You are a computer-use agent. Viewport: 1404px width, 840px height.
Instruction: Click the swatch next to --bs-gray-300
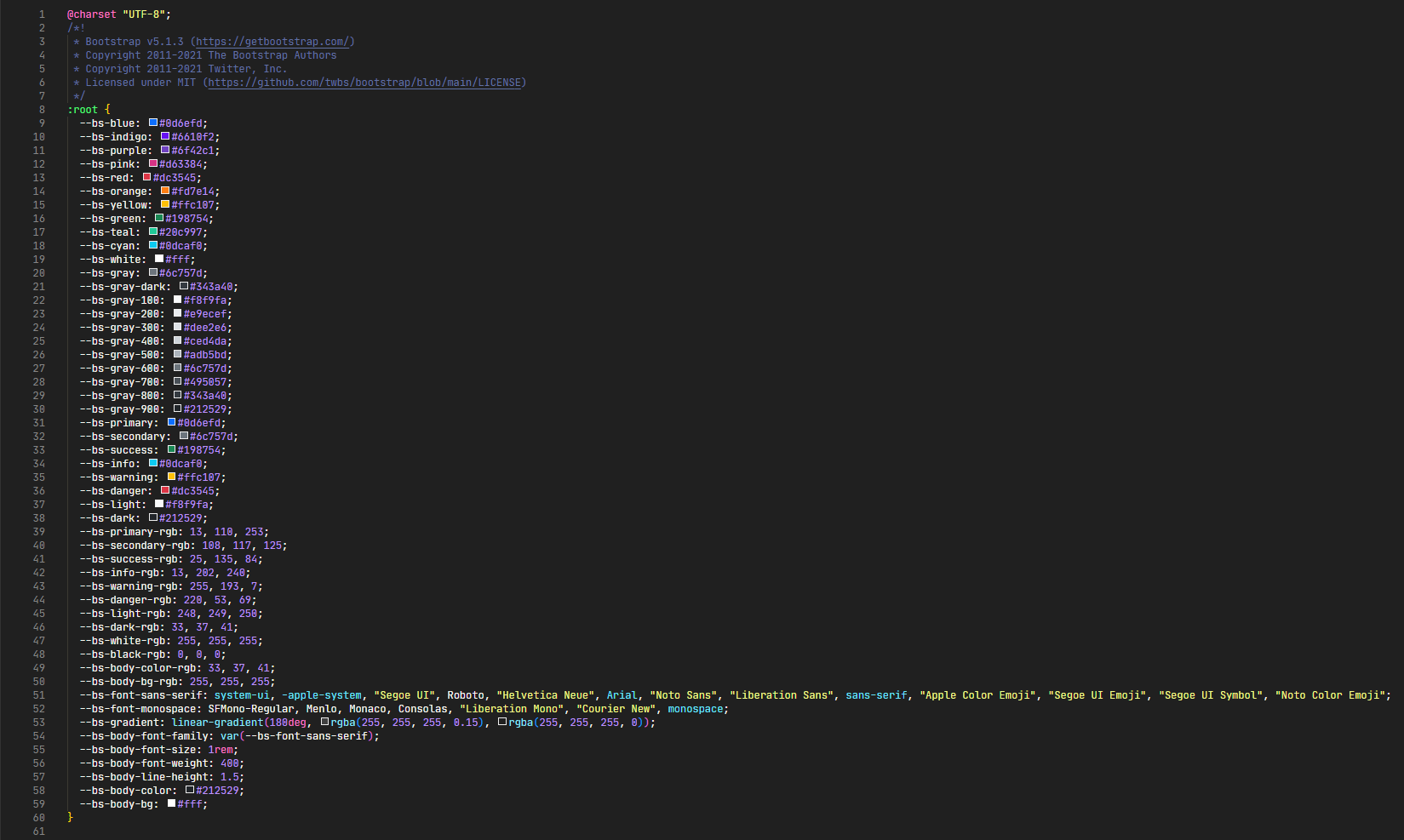click(x=178, y=327)
